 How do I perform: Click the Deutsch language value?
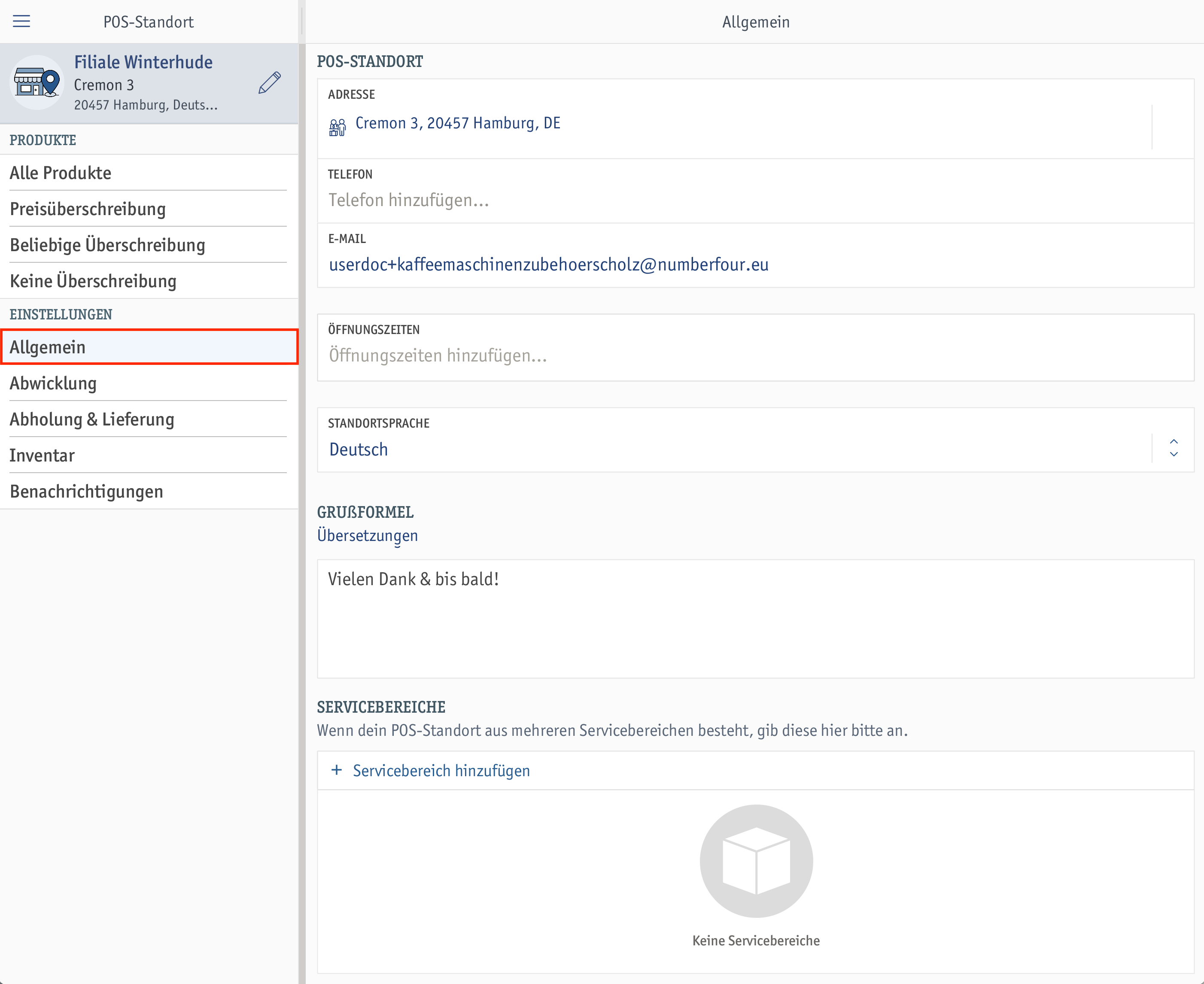click(x=359, y=449)
